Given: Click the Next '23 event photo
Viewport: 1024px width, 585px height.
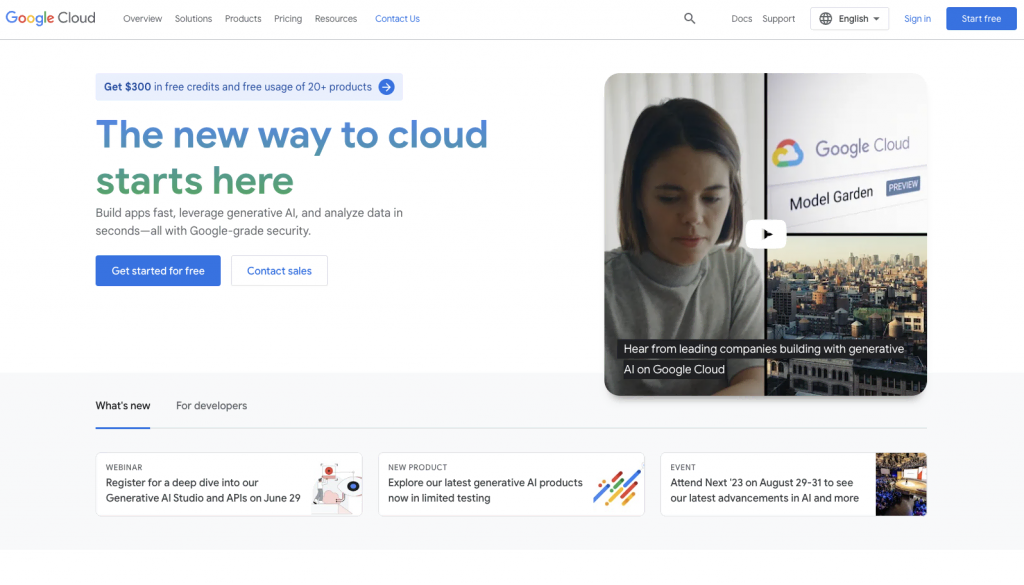Looking at the screenshot, I should click(900, 484).
